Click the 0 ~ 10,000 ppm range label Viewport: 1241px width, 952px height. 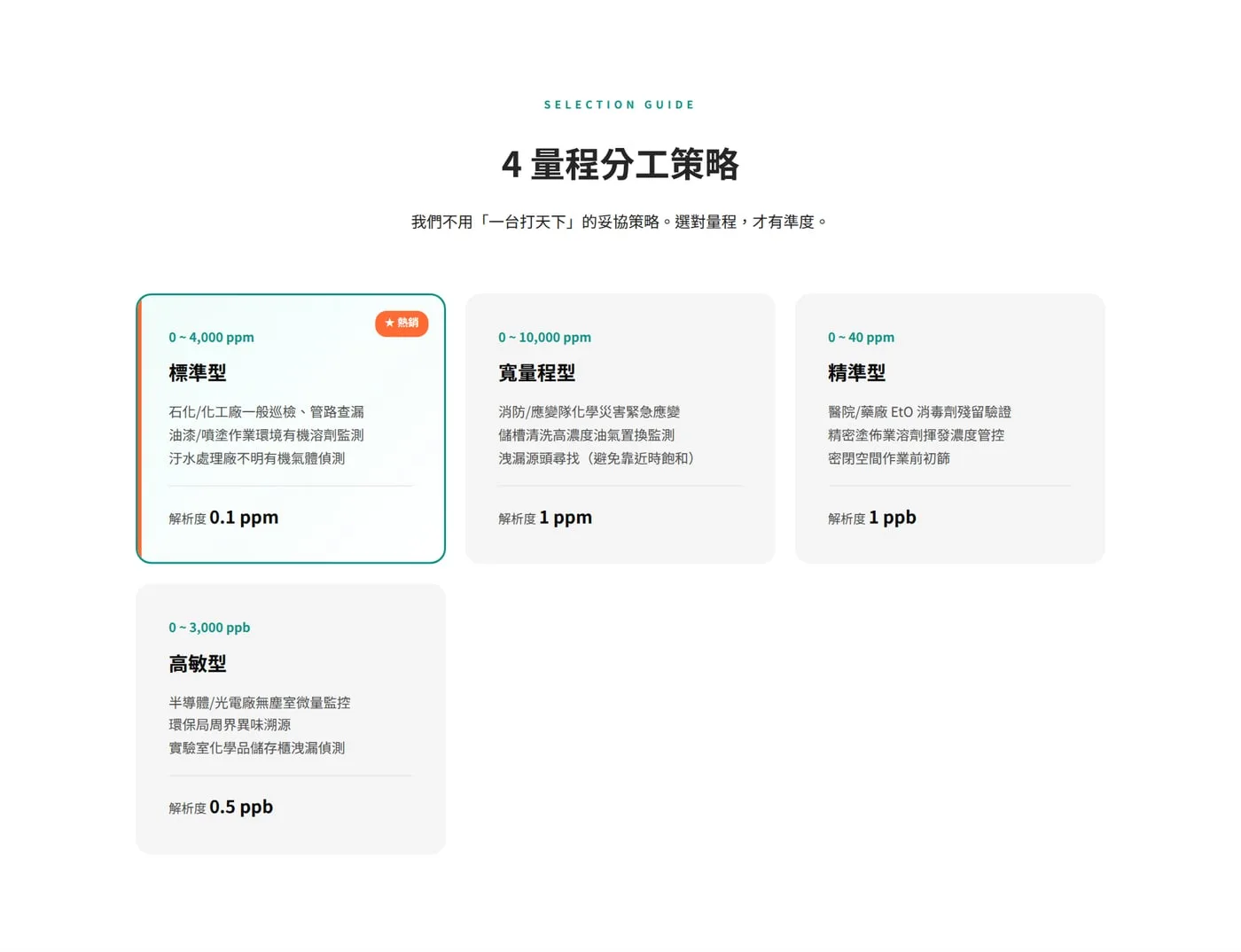point(545,338)
